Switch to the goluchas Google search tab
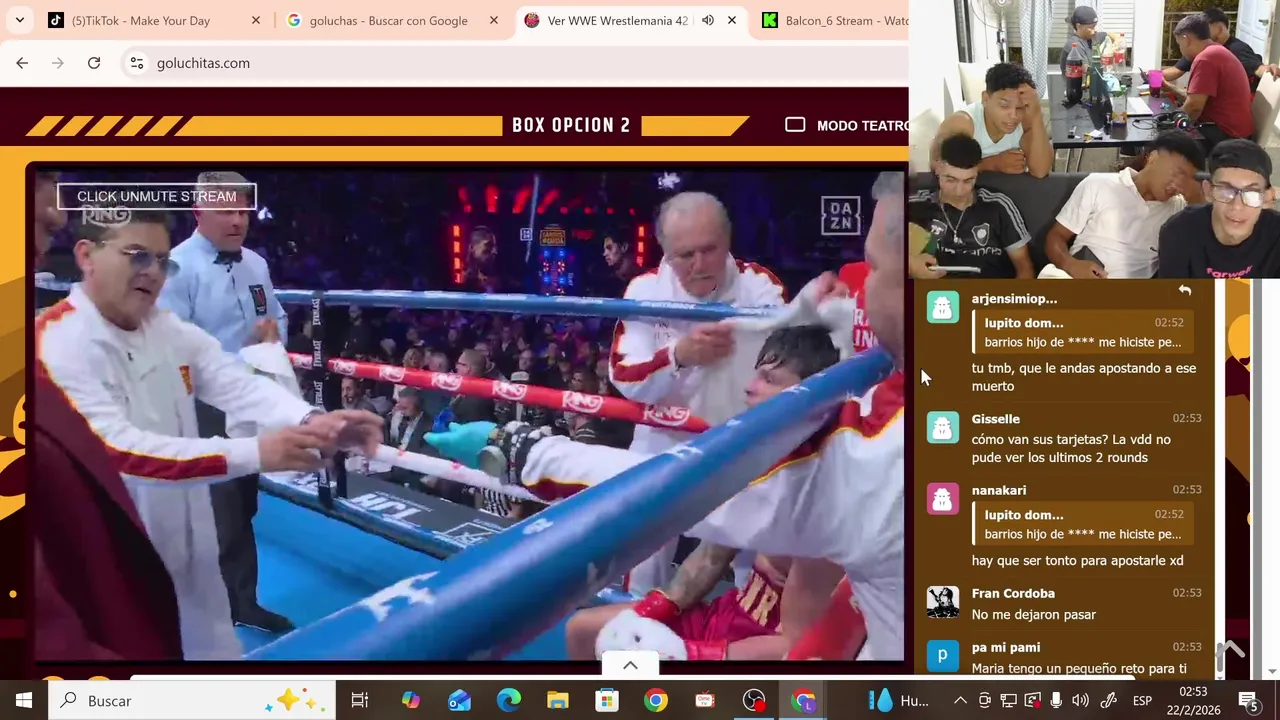 [388, 20]
